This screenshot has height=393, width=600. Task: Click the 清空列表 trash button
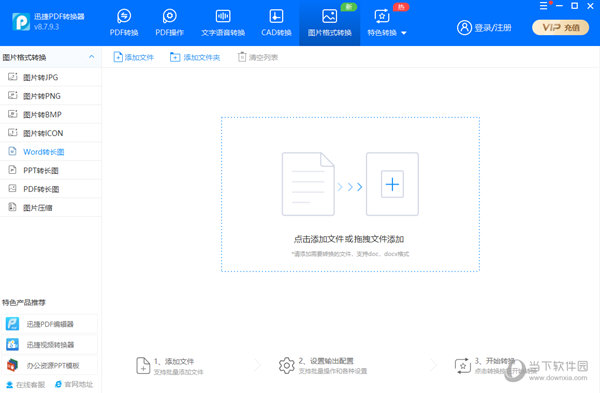coord(258,57)
